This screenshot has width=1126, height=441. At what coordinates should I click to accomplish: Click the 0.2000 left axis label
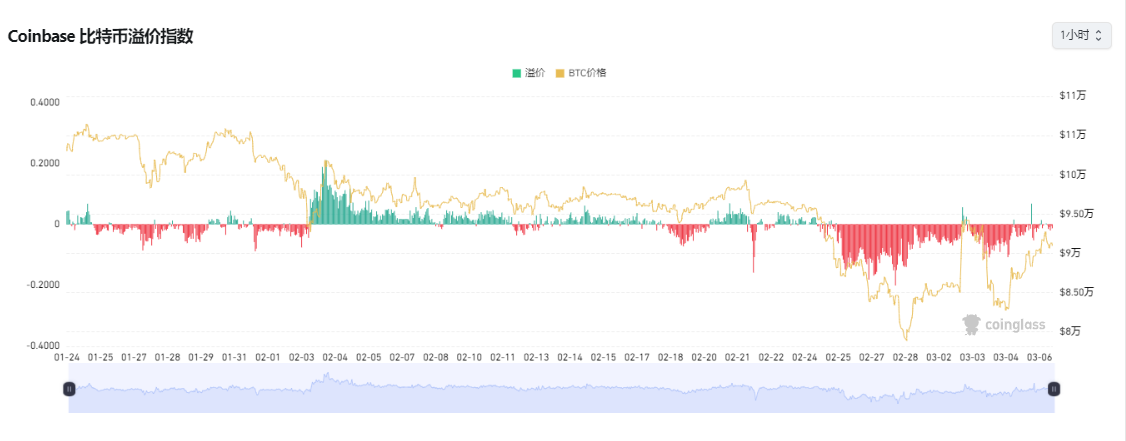coord(45,163)
